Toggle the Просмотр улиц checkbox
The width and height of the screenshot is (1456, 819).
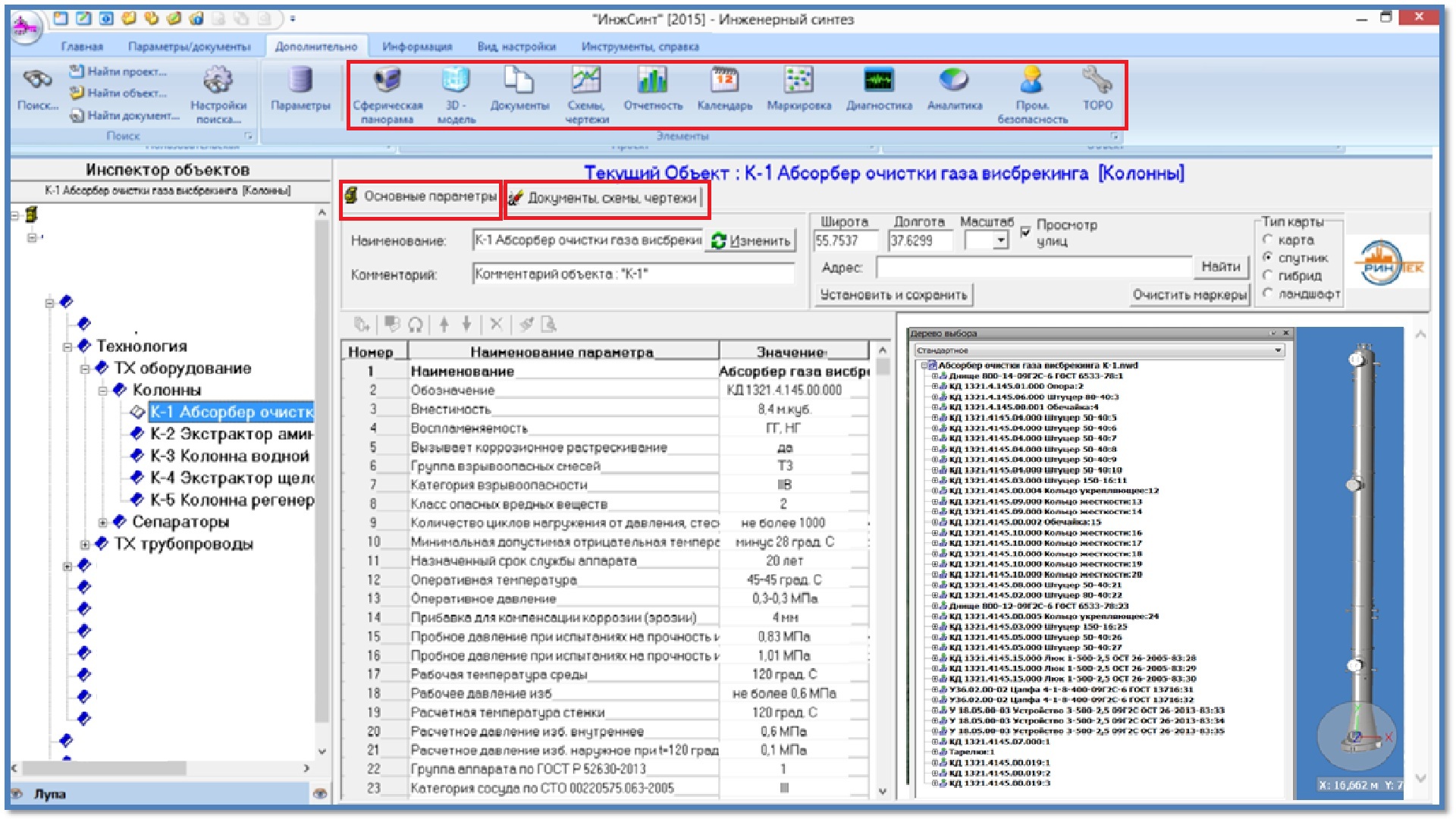pos(1025,231)
